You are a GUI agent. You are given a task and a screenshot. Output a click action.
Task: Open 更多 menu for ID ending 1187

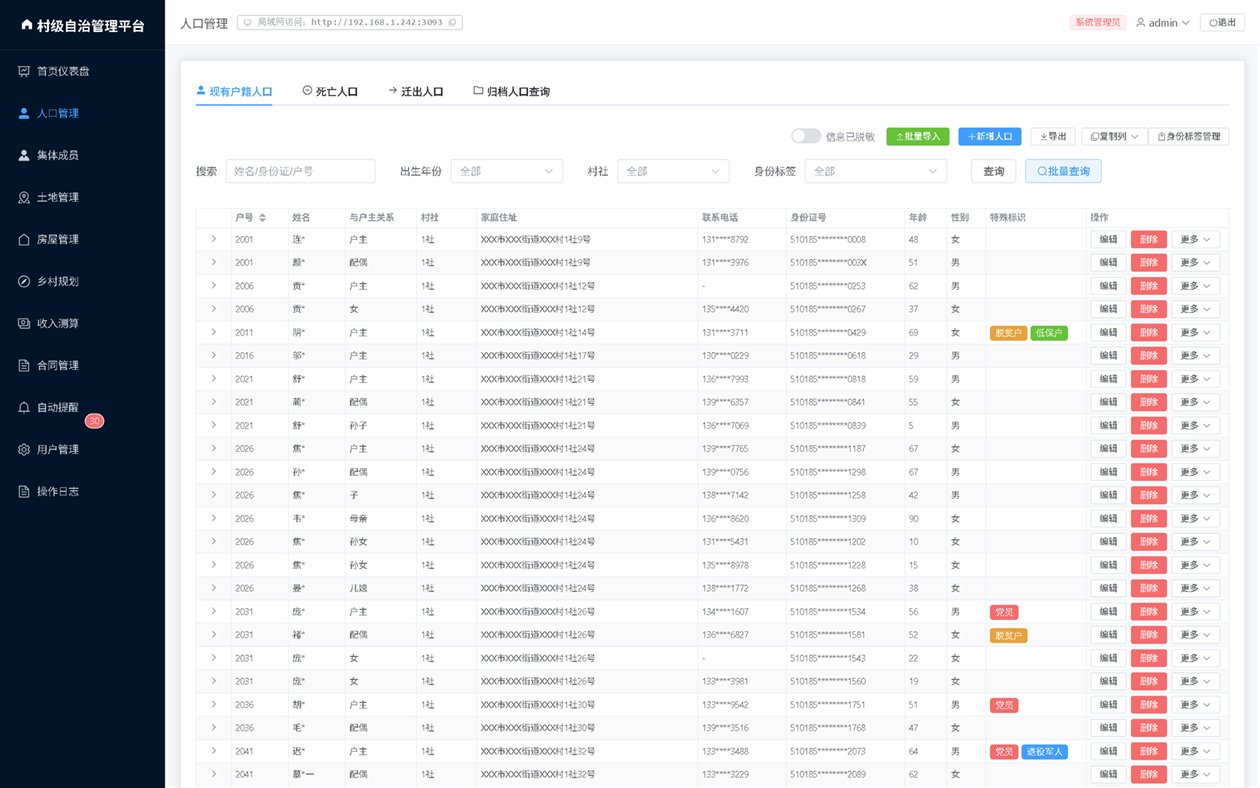pyautogui.click(x=1195, y=448)
